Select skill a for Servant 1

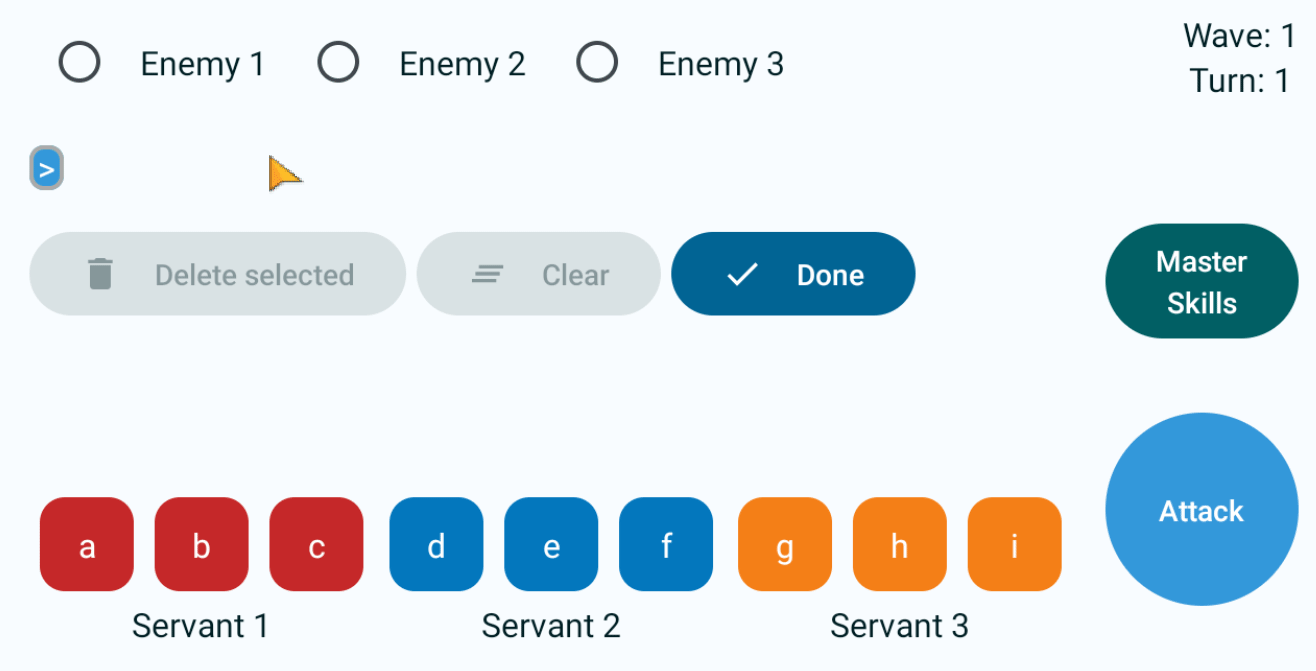pos(87,544)
